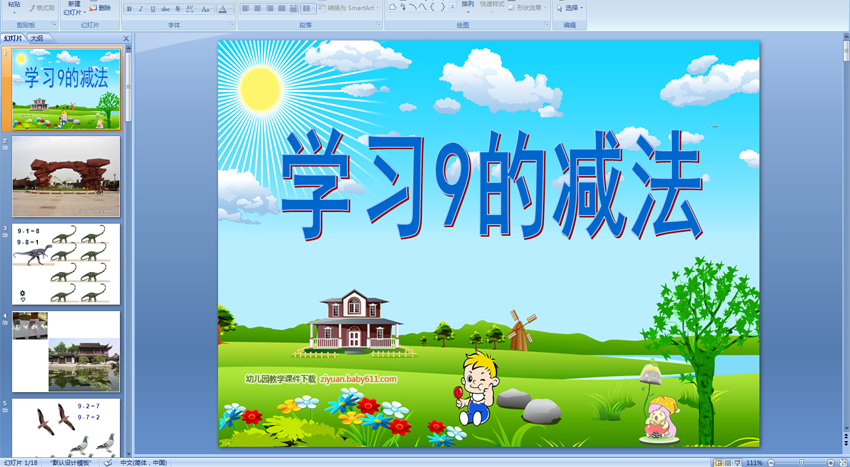Click the slide title 学习9的减法

[492, 185]
